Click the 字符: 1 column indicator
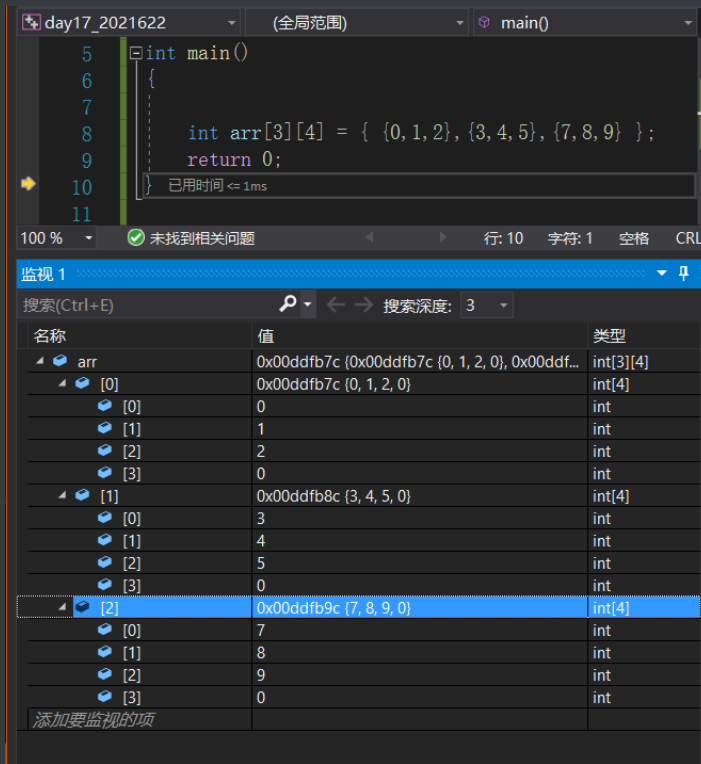 (x=570, y=238)
